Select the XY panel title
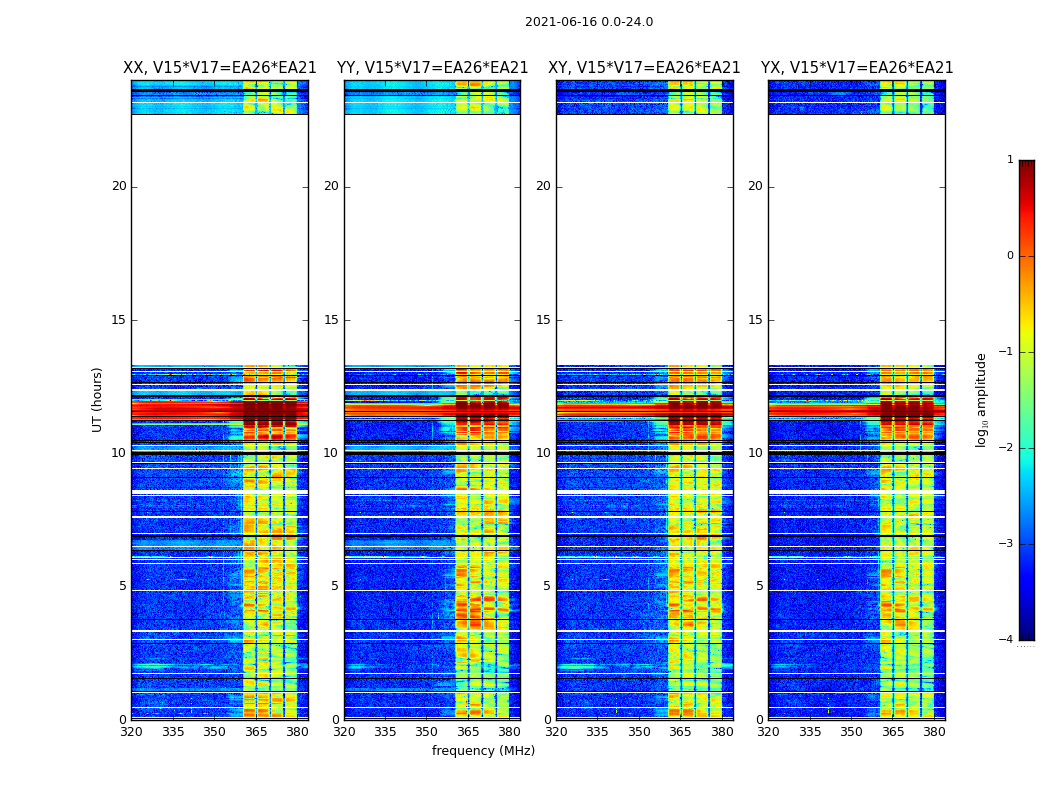Viewport: 1050px width, 800px height. pos(644,68)
